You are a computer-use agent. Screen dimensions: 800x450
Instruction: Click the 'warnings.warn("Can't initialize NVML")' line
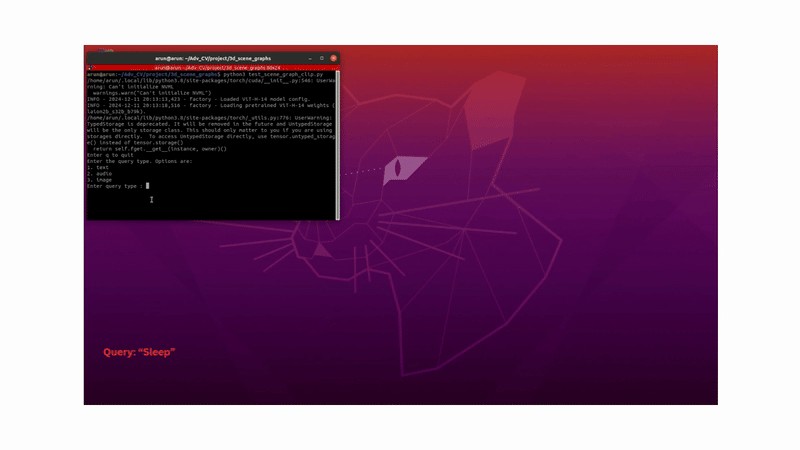tap(152, 93)
